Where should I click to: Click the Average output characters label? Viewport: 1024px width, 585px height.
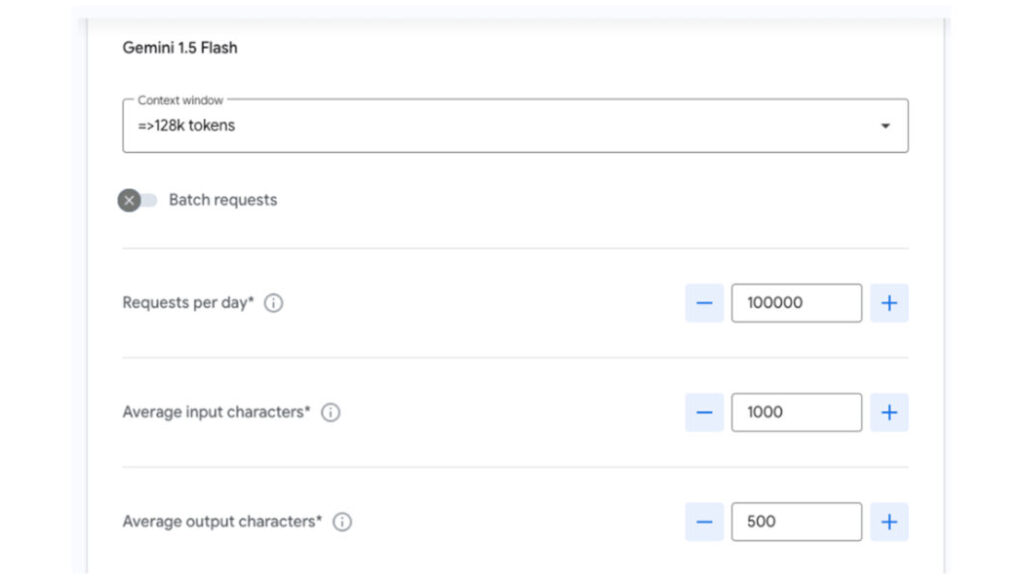222,522
